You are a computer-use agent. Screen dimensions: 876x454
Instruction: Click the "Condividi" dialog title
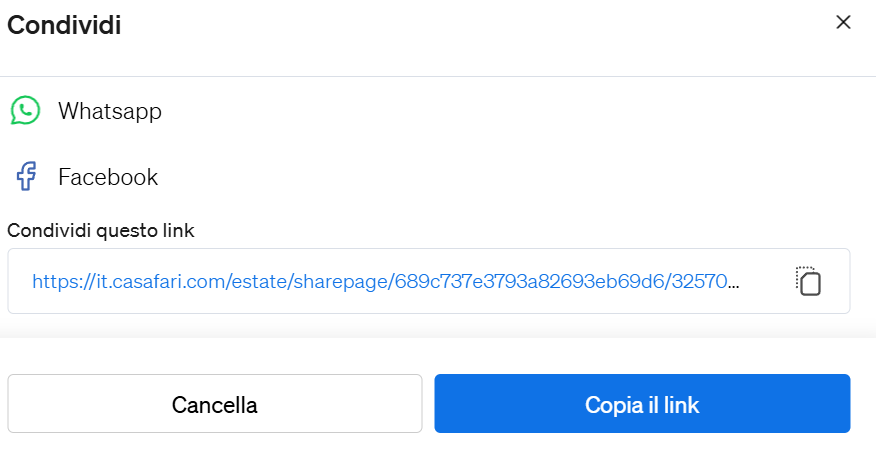[x=64, y=25]
